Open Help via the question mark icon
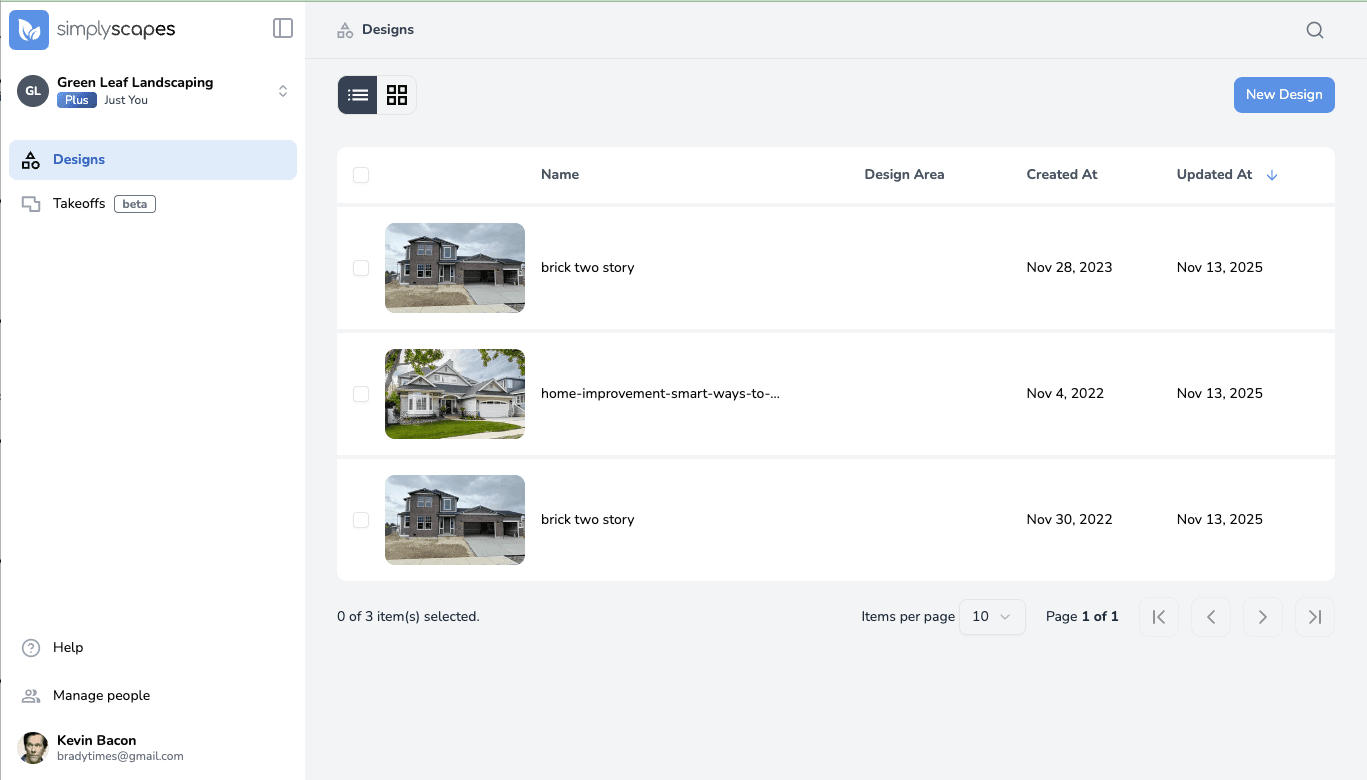 pyautogui.click(x=29, y=647)
